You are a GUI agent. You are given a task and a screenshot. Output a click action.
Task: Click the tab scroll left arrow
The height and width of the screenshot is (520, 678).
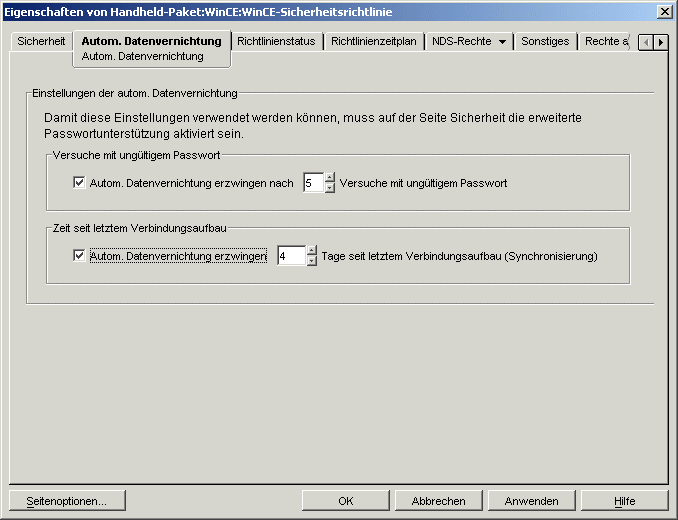click(646, 42)
